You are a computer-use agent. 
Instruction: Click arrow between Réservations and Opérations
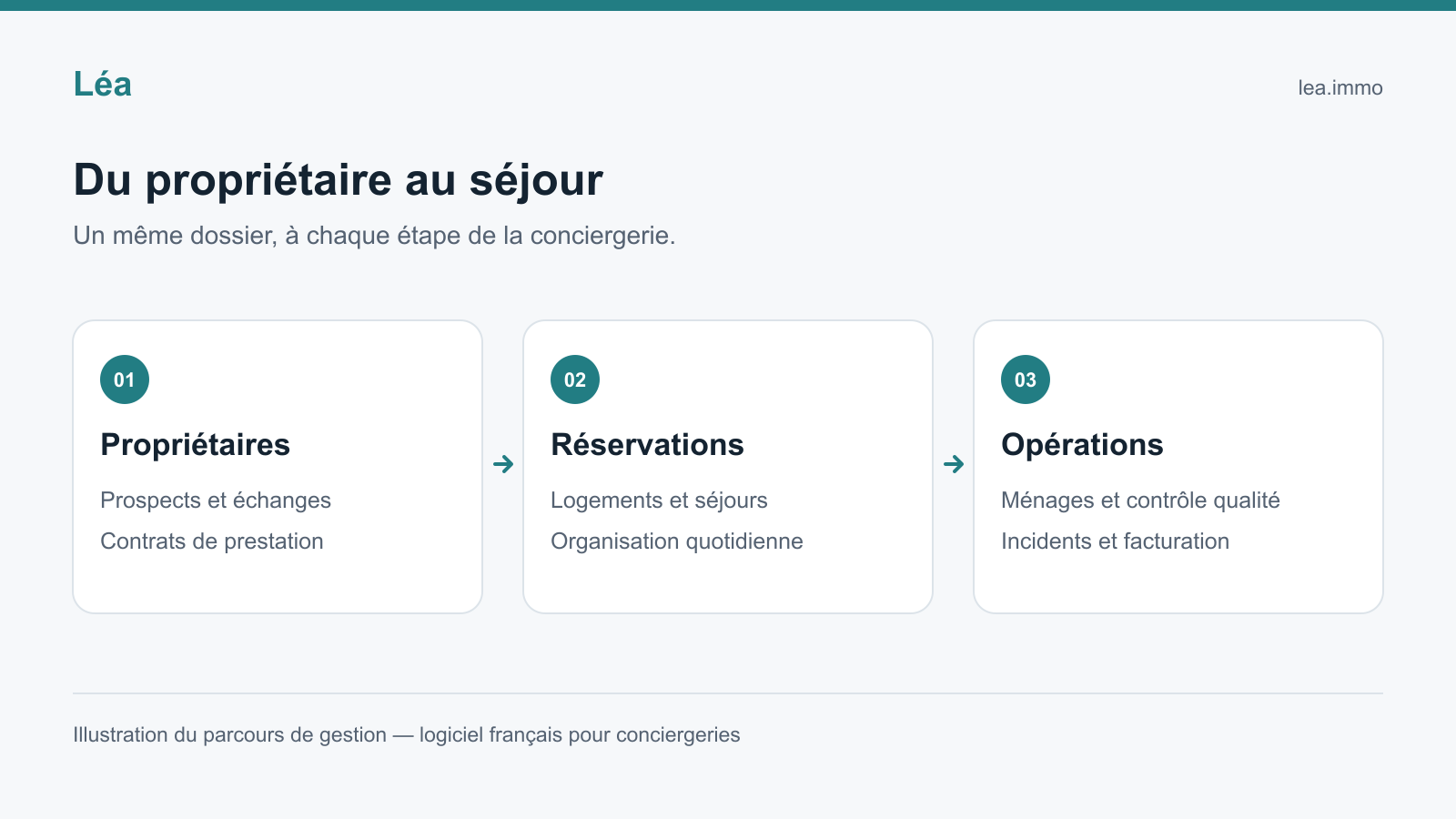coord(954,464)
